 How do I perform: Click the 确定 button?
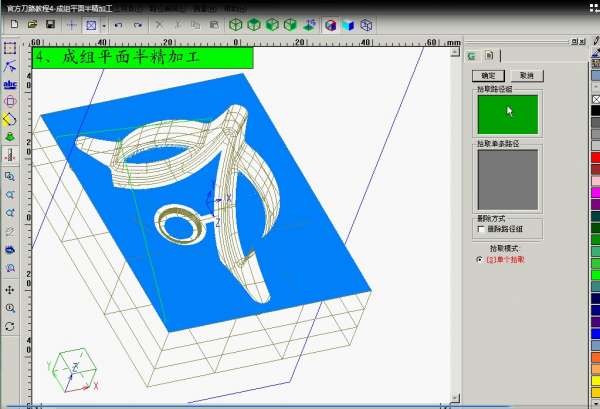[x=488, y=75]
